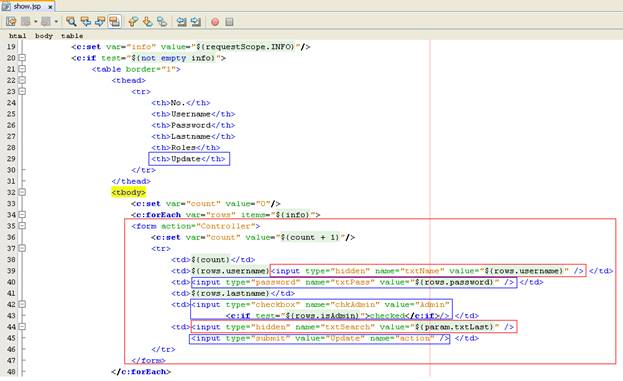Start macro recording with the red circle
Viewport: 623px width, 381px height.
point(215,22)
